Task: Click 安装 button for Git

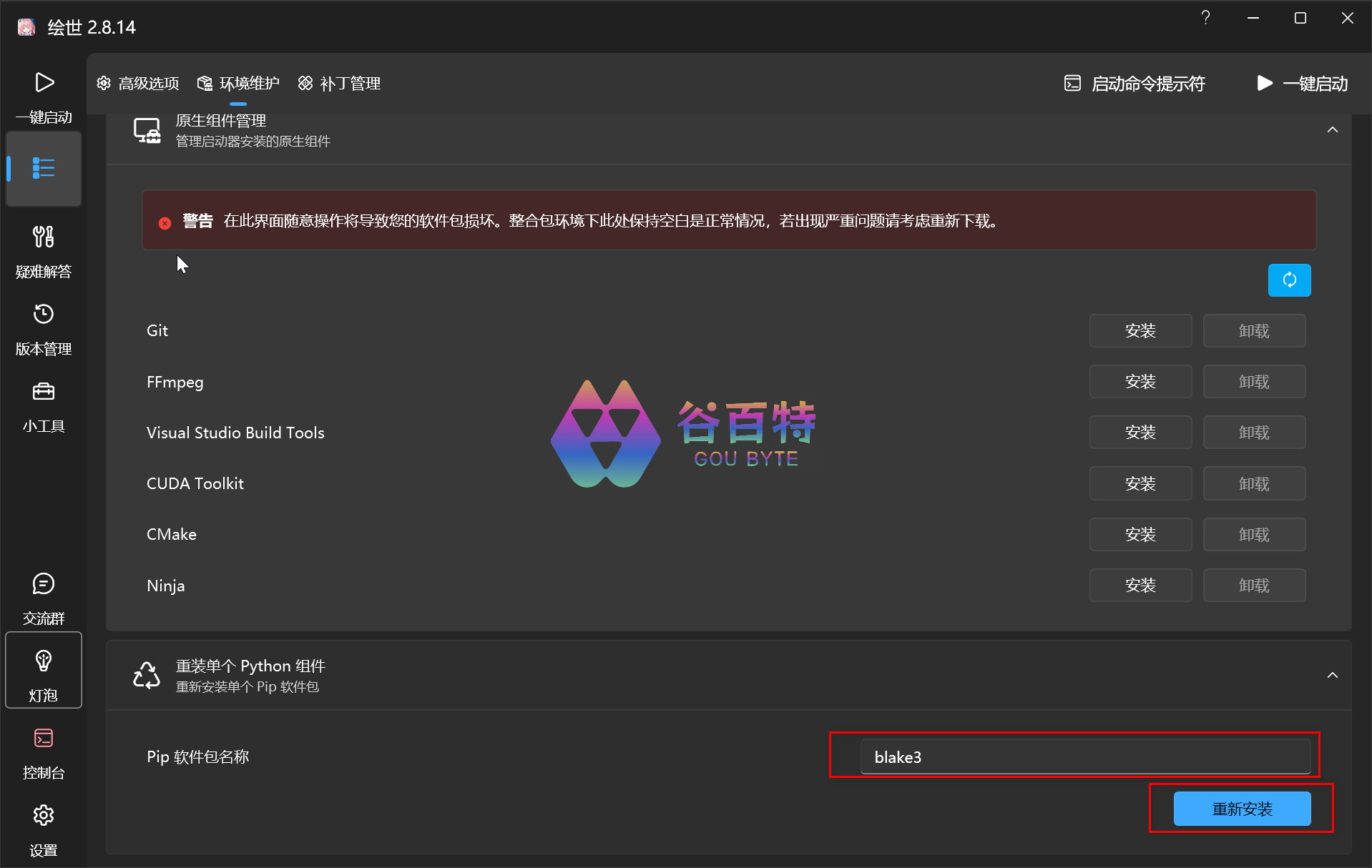Action: point(1140,331)
